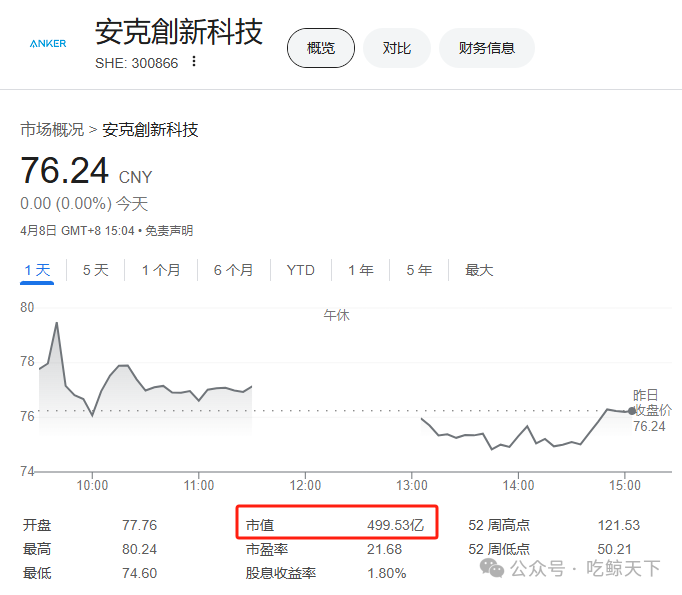This screenshot has width=682, height=595.
Task: Click the 市值 value 499.53亿
Action: pyautogui.click(x=395, y=525)
